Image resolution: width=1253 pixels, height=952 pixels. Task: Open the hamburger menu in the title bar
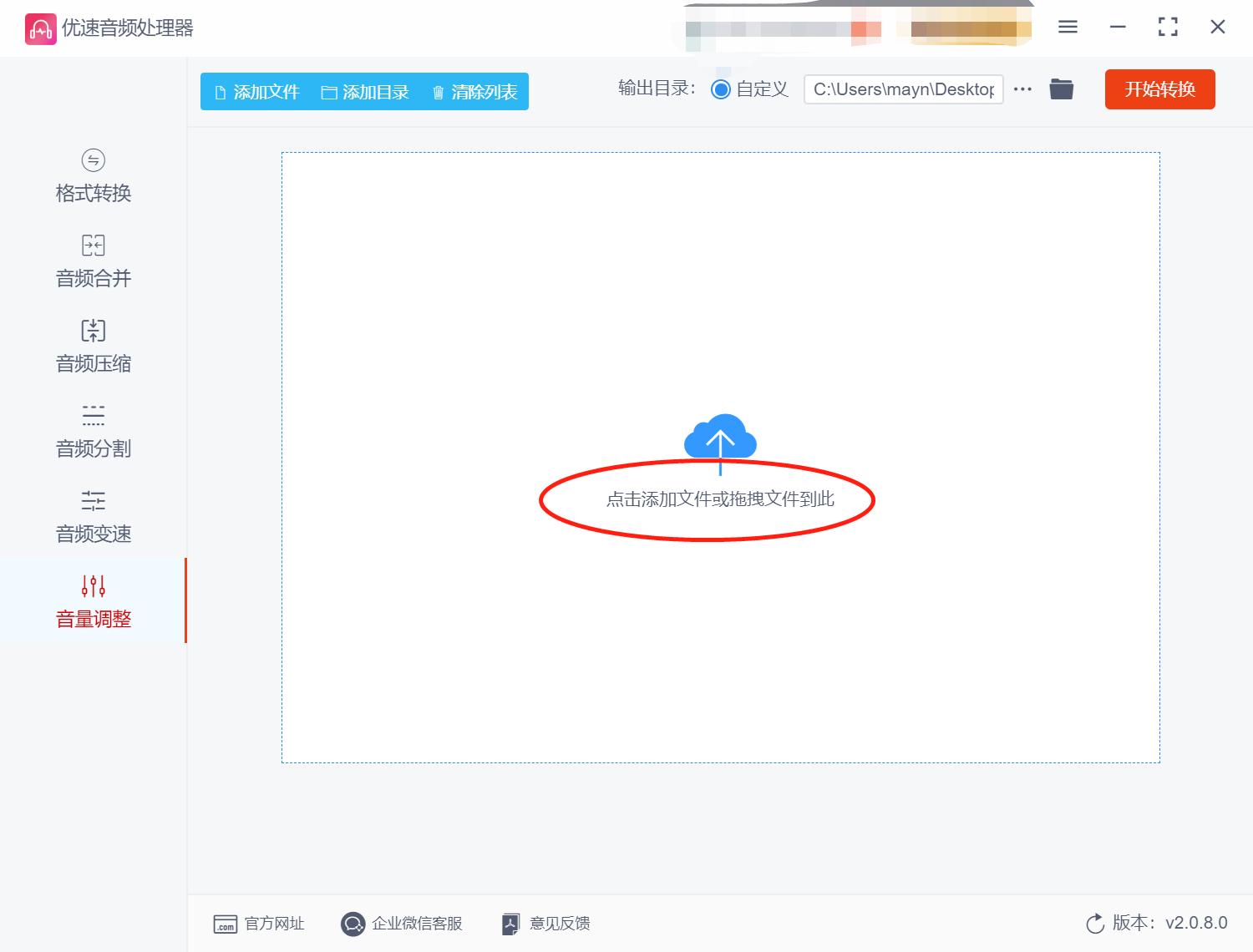coord(1067,27)
